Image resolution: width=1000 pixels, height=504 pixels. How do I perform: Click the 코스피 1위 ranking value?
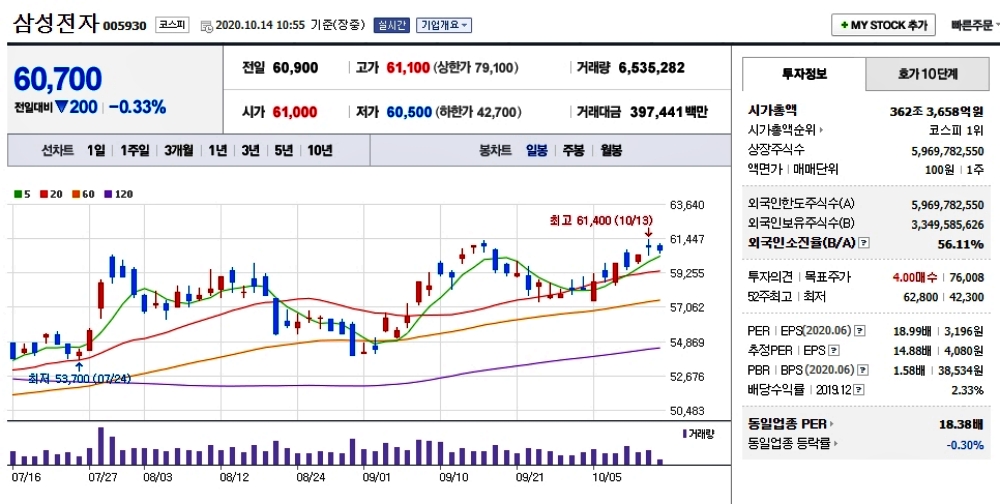click(956, 131)
